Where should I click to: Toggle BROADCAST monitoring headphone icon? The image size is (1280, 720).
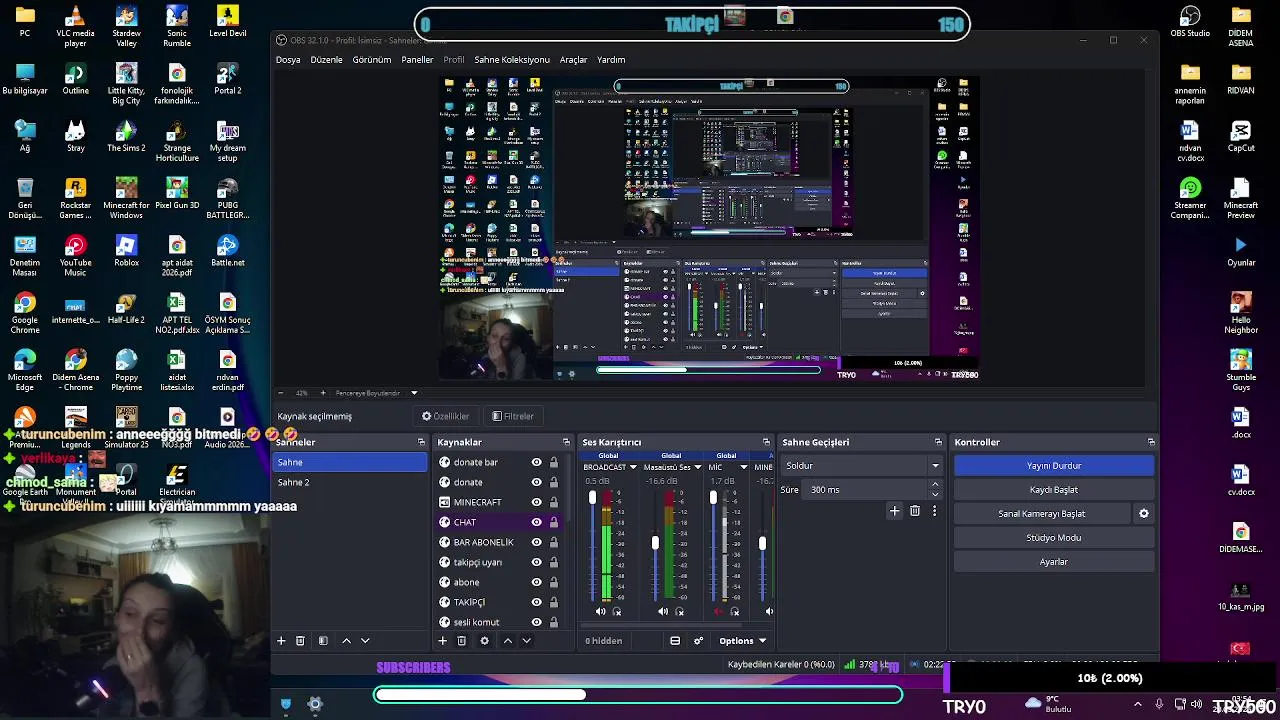click(x=617, y=611)
